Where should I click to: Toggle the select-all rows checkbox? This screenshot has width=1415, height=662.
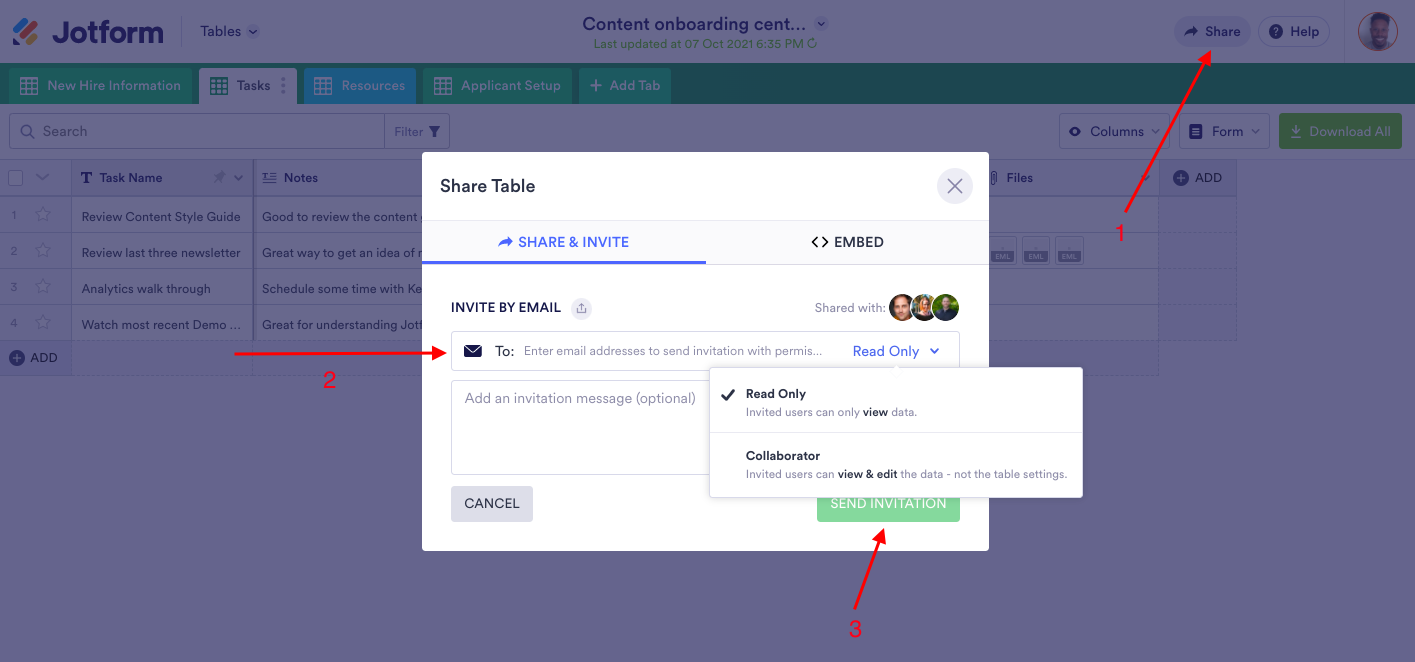[x=16, y=178]
